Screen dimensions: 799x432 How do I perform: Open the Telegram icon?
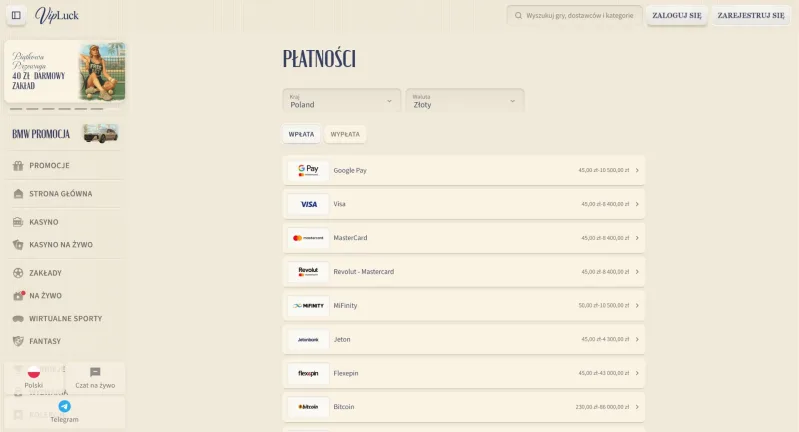(64, 406)
